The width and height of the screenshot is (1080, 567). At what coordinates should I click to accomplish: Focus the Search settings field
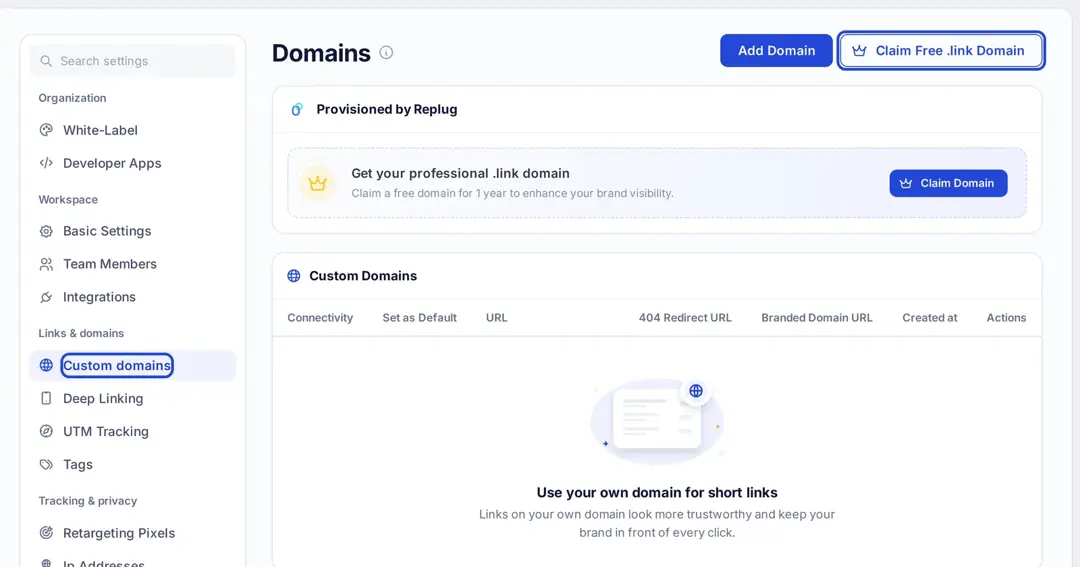click(x=133, y=61)
